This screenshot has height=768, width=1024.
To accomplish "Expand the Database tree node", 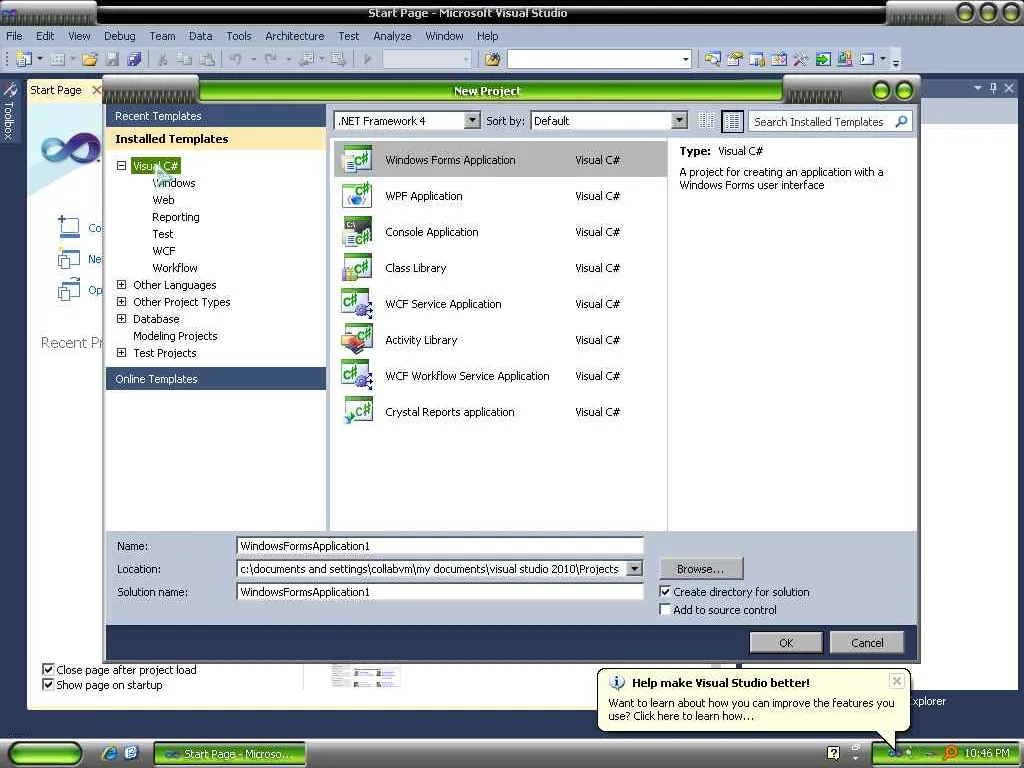I will pos(121,318).
